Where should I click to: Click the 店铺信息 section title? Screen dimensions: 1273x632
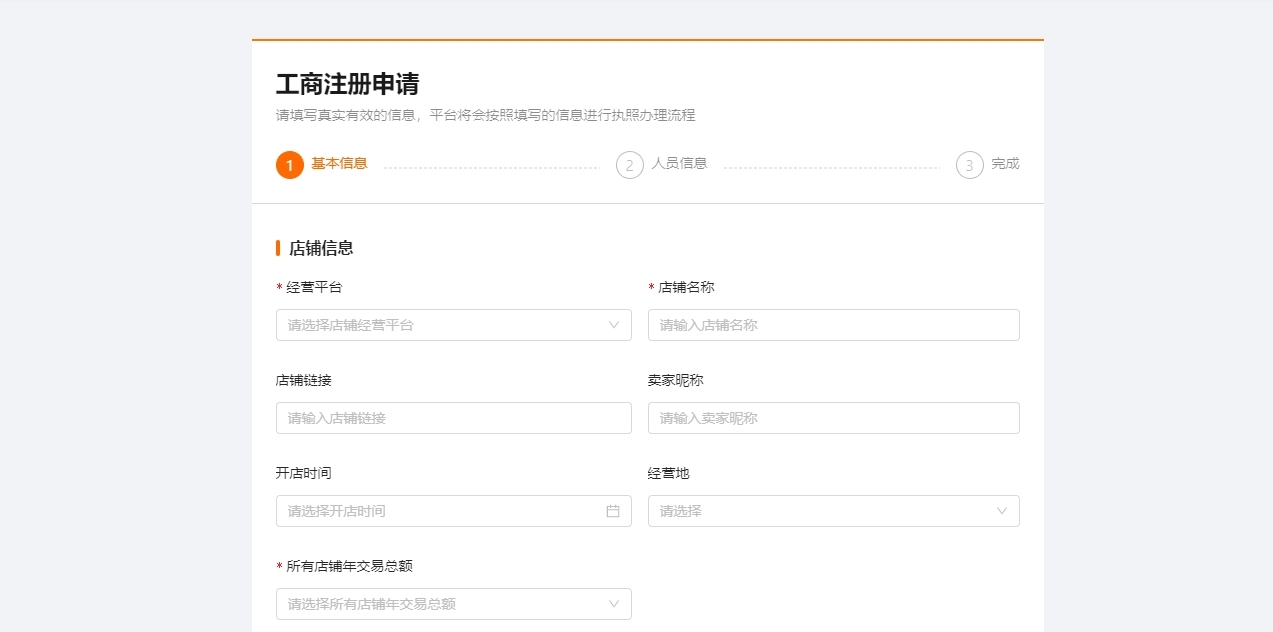tap(321, 248)
